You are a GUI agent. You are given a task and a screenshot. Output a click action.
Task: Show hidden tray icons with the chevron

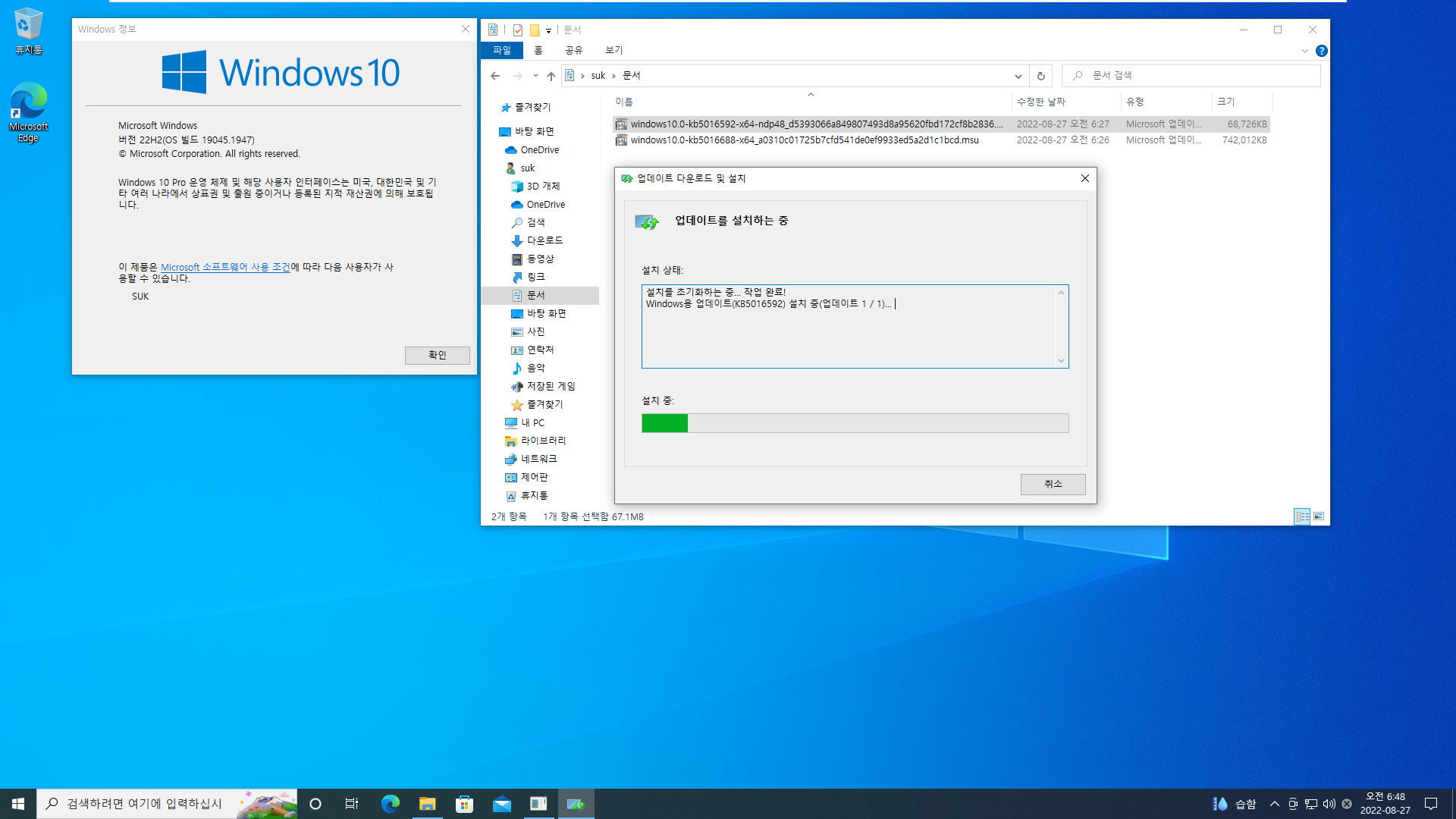click(1274, 804)
